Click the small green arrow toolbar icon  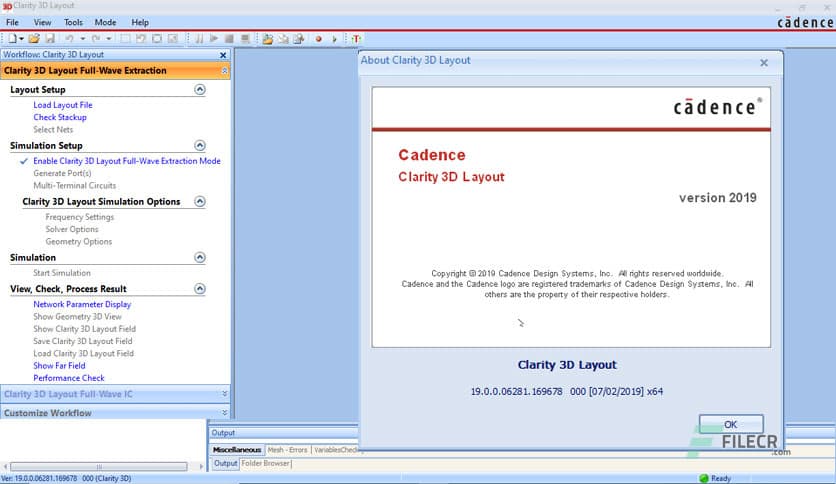click(x=334, y=39)
